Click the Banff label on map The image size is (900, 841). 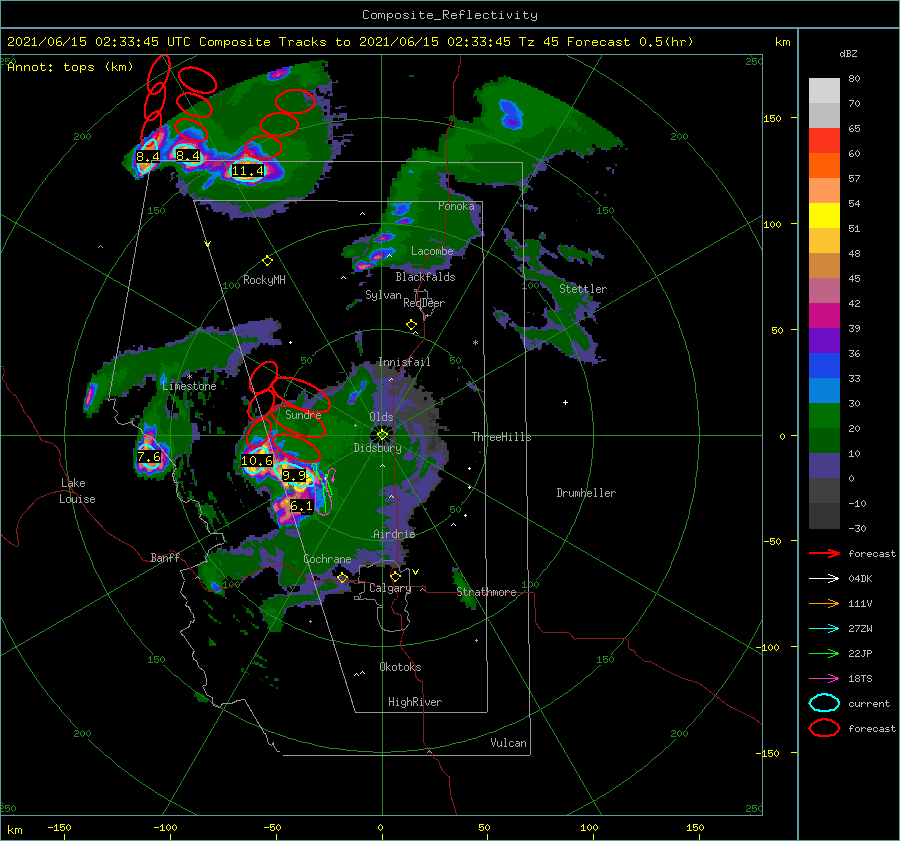tap(165, 557)
